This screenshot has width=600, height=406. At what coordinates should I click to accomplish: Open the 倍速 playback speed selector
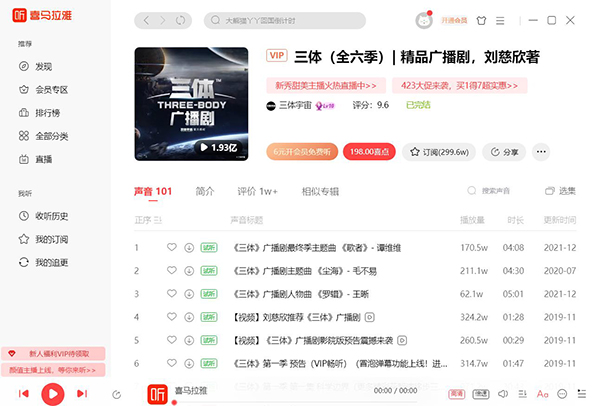coord(481,394)
